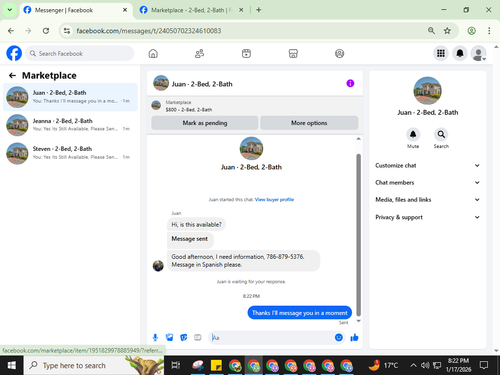Show hidden system tray icons
Viewport: 500px width, 375px height.
413,365
